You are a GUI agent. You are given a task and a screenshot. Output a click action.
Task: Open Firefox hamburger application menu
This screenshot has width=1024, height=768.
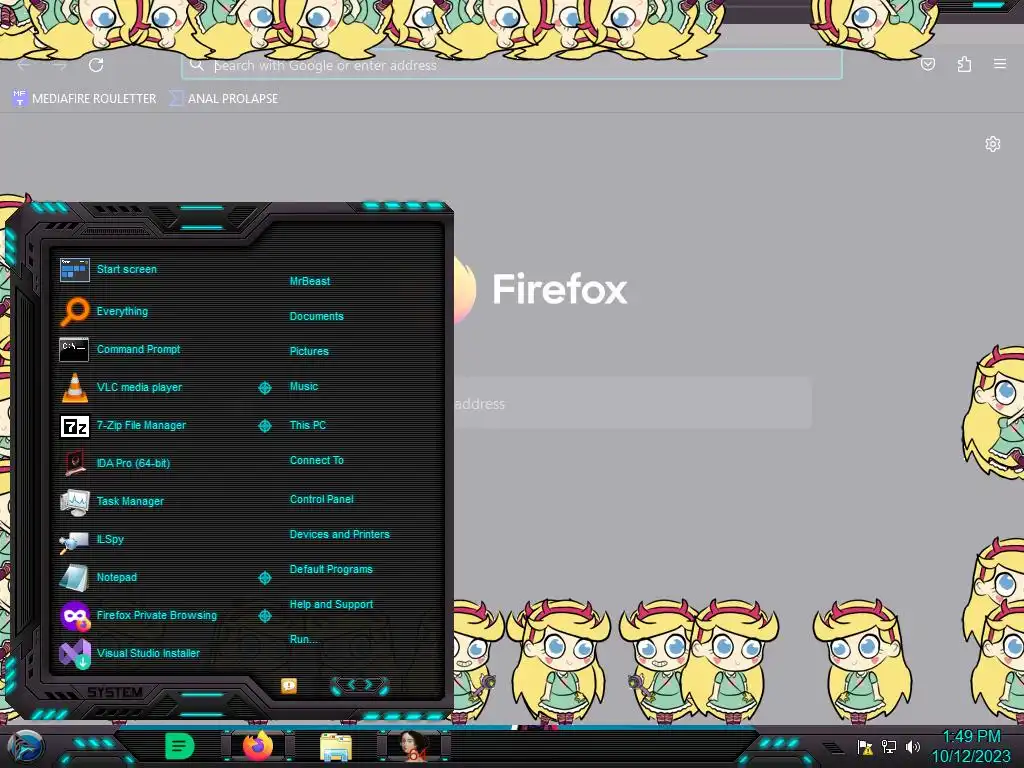1000,64
